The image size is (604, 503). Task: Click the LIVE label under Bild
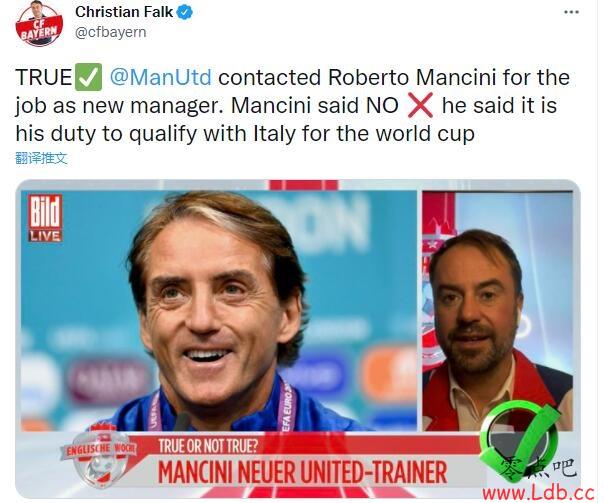(x=45, y=236)
